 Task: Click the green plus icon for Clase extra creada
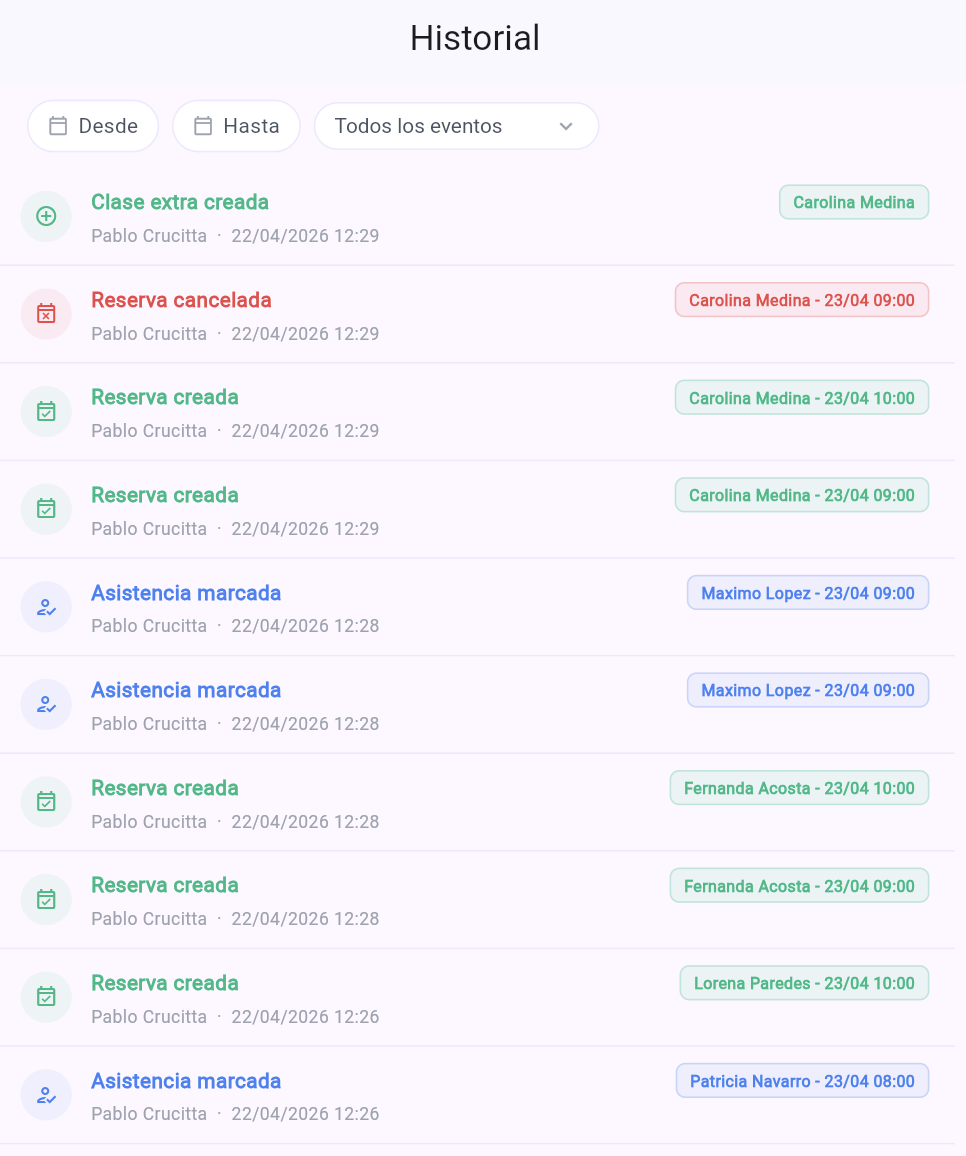point(46,216)
